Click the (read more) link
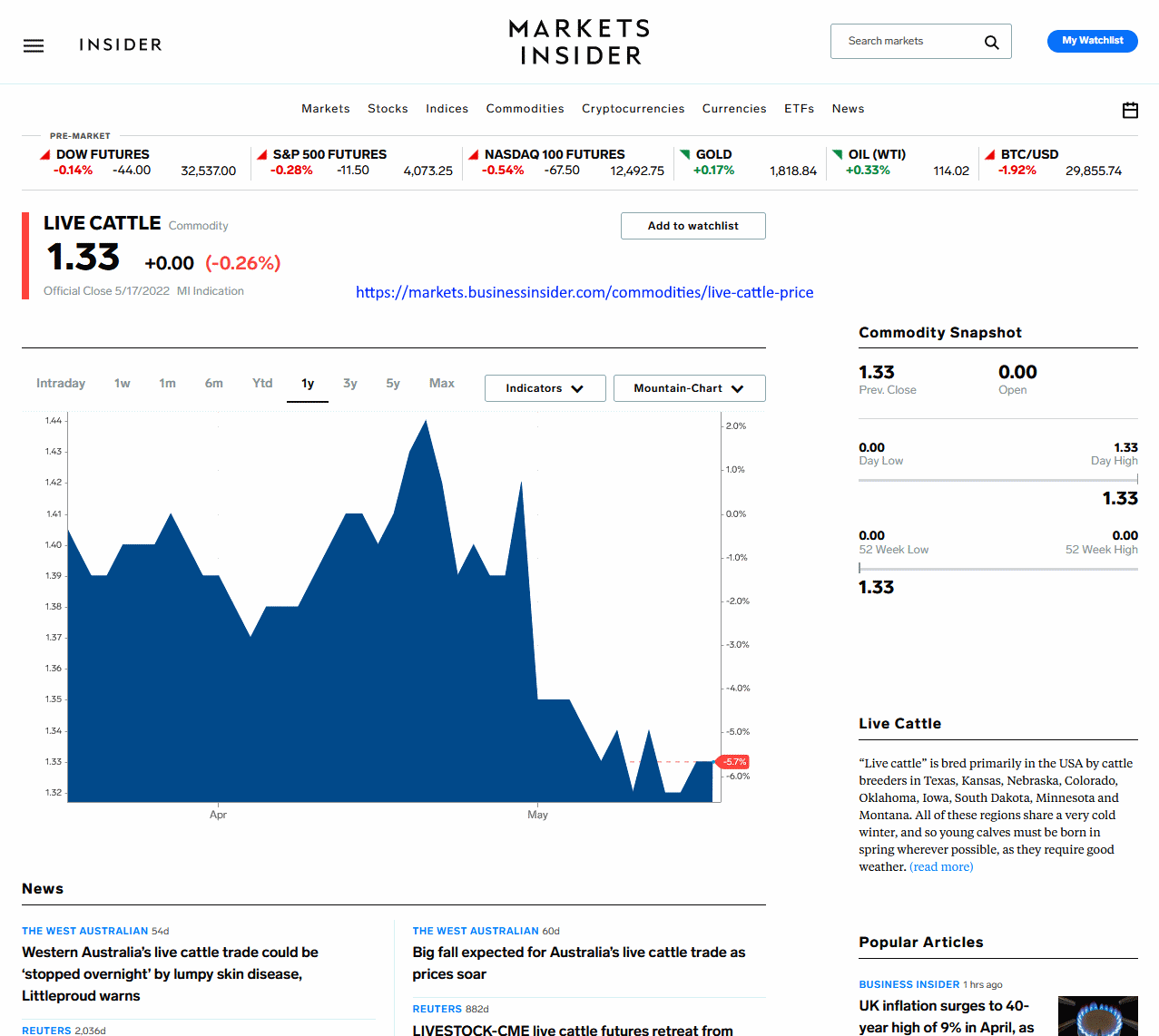The height and width of the screenshot is (1036, 1159). 941,867
